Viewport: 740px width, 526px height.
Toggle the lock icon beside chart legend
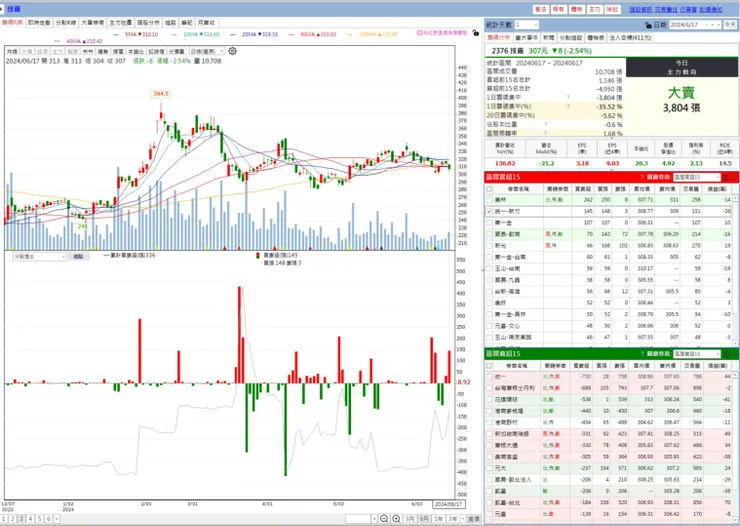[475, 33]
